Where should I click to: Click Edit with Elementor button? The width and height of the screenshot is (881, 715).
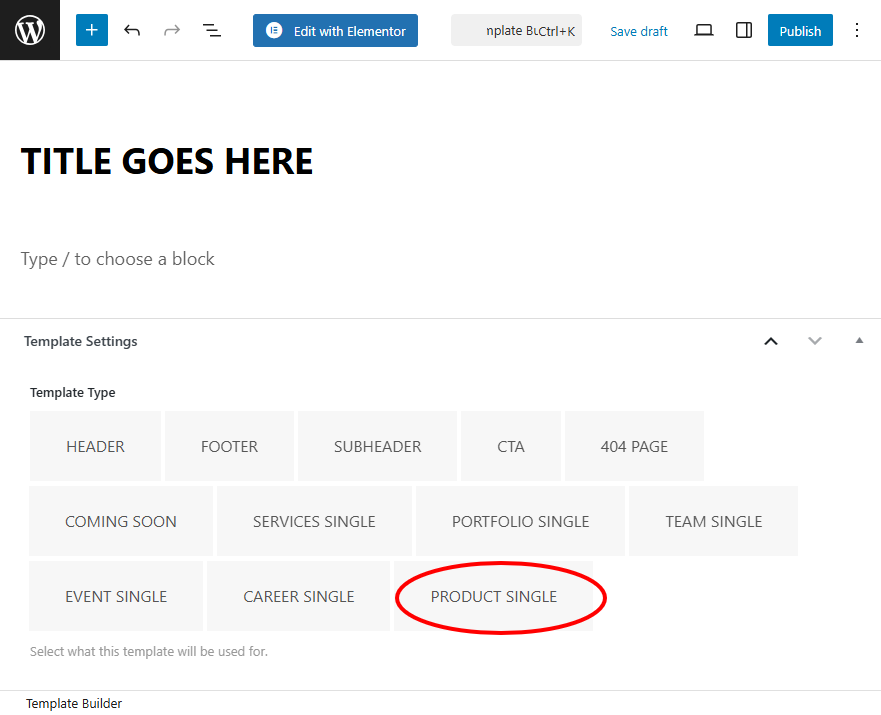(x=335, y=30)
